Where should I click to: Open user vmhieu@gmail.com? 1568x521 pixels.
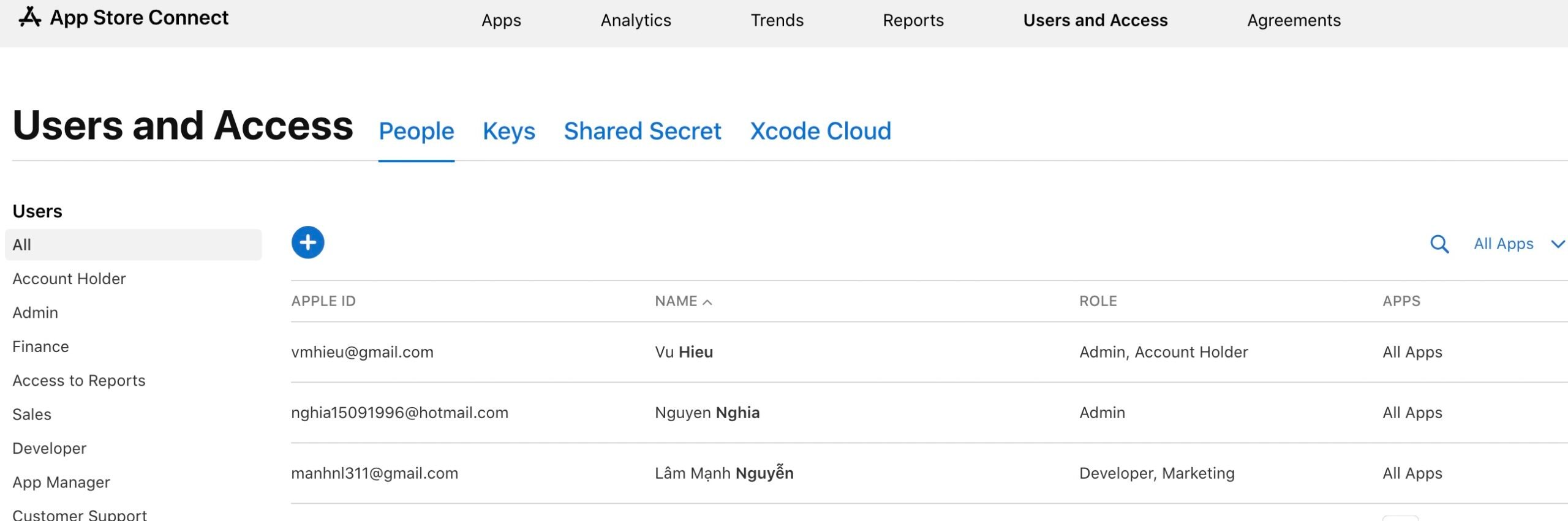[362, 352]
